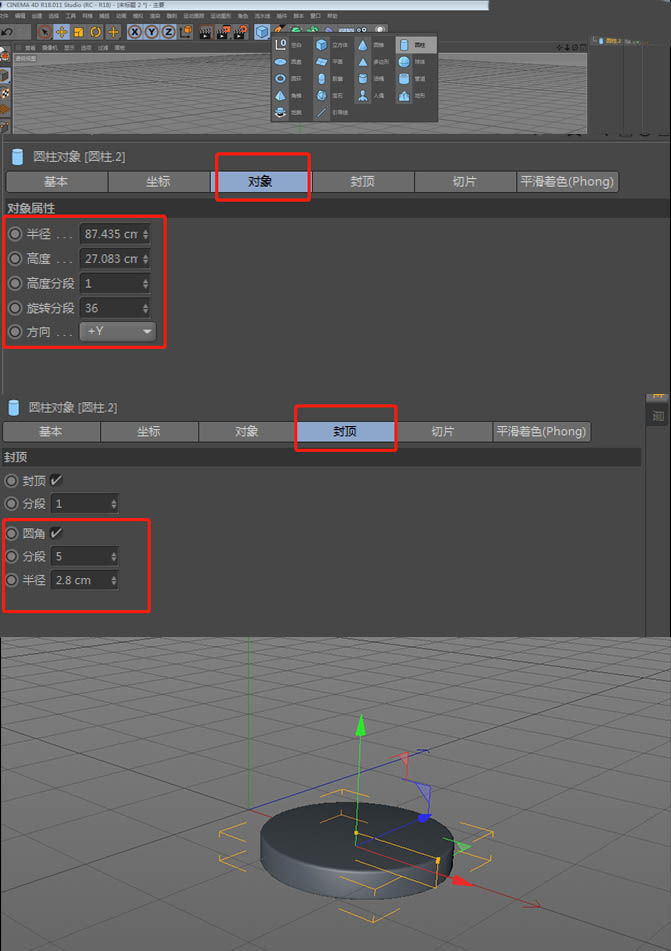Image resolution: width=671 pixels, height=951 pixels.
Task: Open the Render Settings clapperboard icon
Action: [240, 32]
